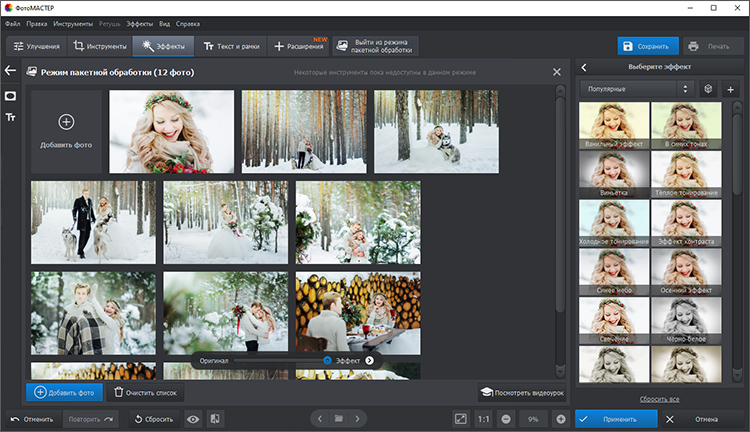Click the blue Применить button
The width and height of the screenshot is (750, 432).
616,419
